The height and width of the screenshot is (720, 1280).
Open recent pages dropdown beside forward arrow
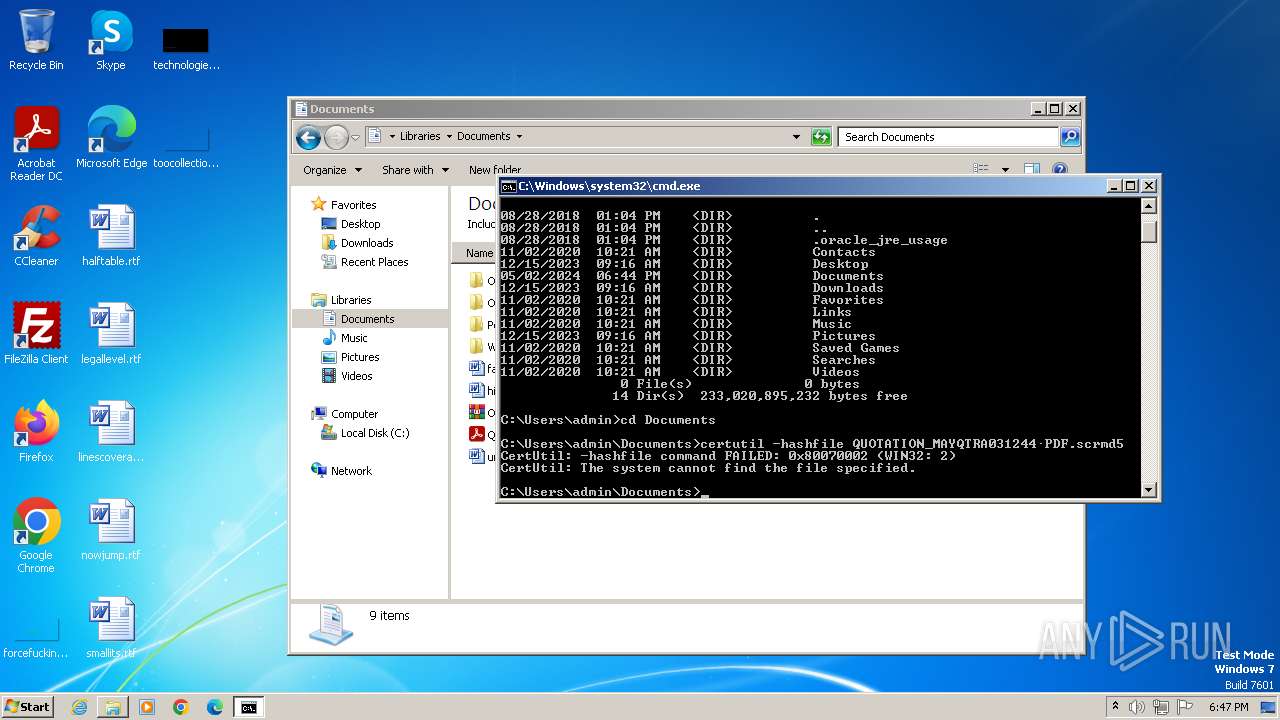pyautogui.click(x=355, y=137)
